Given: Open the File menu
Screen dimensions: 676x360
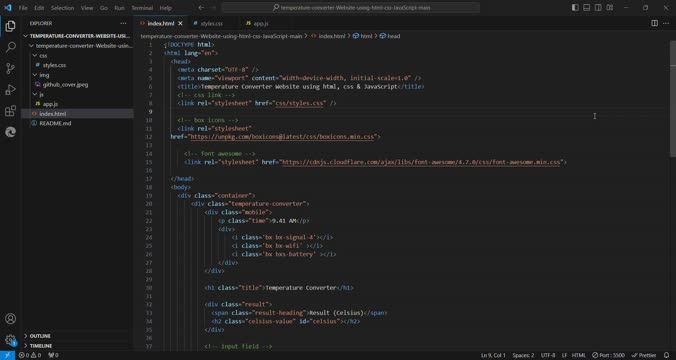Looking at the screenshot, I should tap(23, 8).
